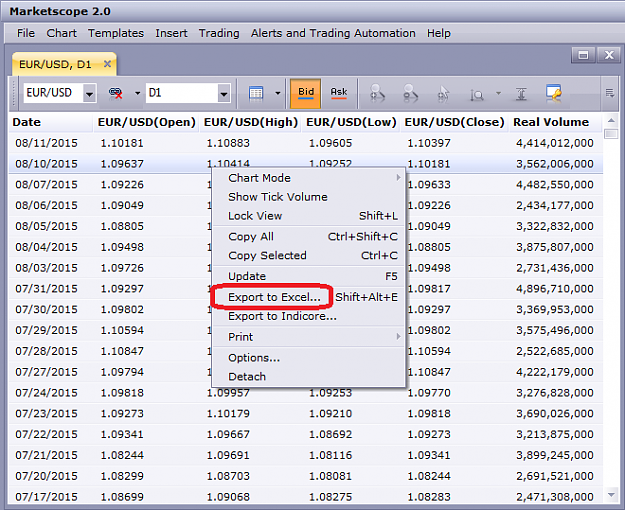The height and width of the screenshot is (510, 625).
Task: Open Options... from context menu
Action: tap(309, 358)
